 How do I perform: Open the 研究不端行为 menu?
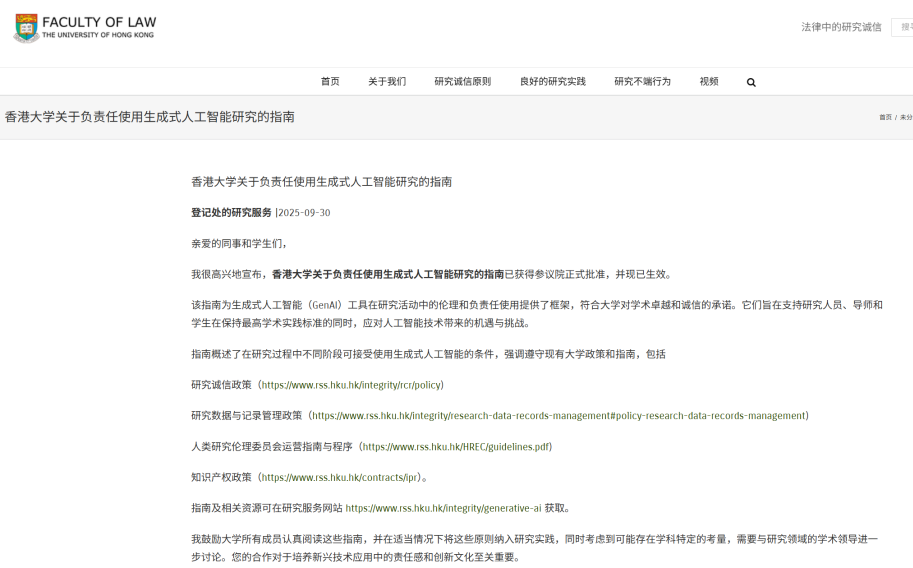tap(642, 82)
